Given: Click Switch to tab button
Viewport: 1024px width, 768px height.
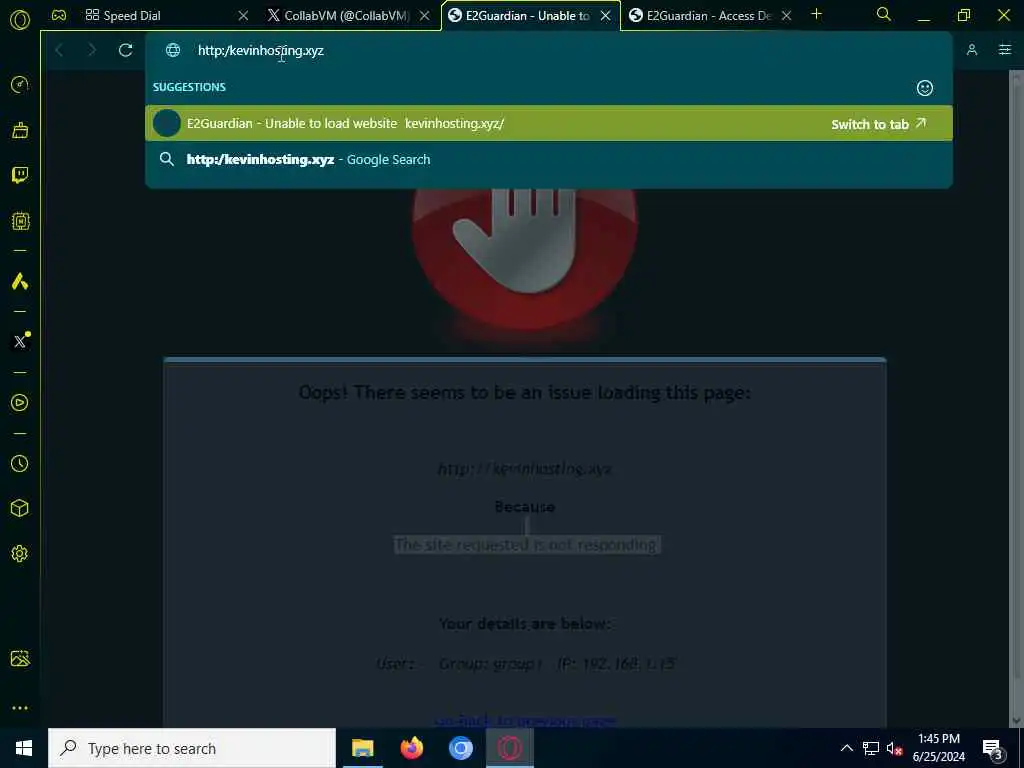Looking at the screenshot, I should [878, 124].
